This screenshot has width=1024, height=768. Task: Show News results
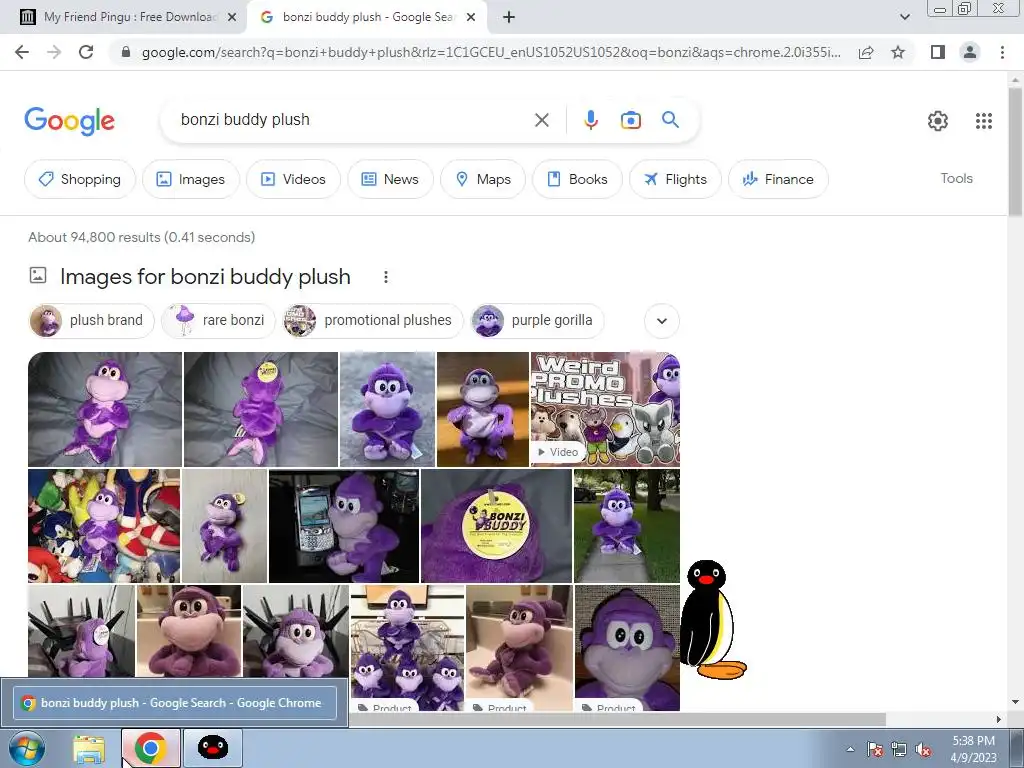[390, 179]
